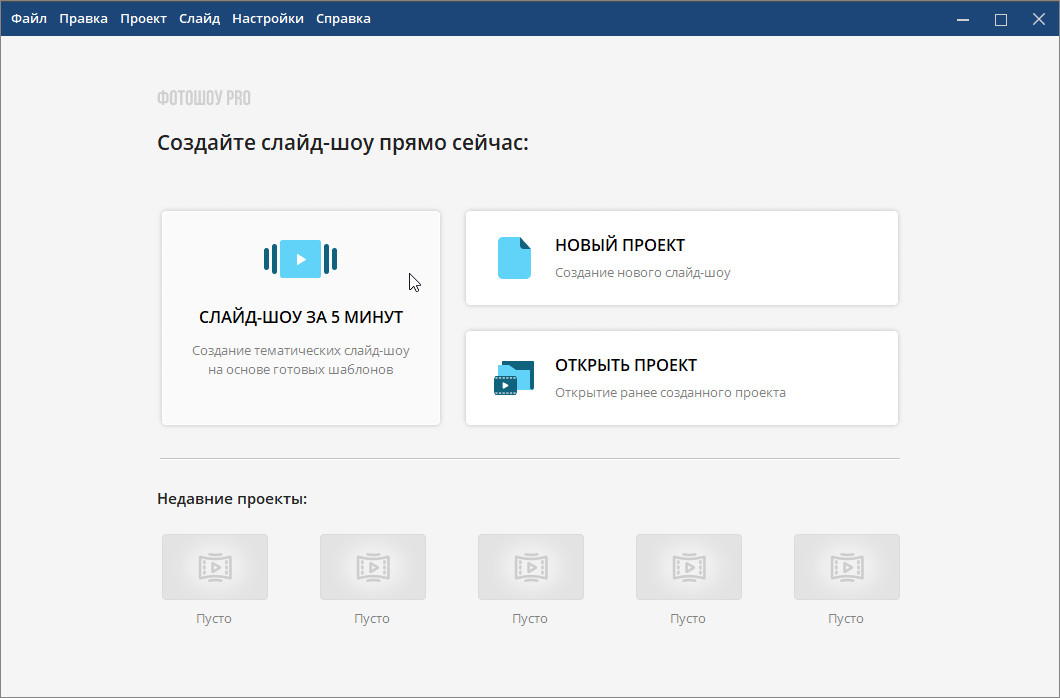
Task: Open the Файл menu
Action: click(x=29, y=18)
